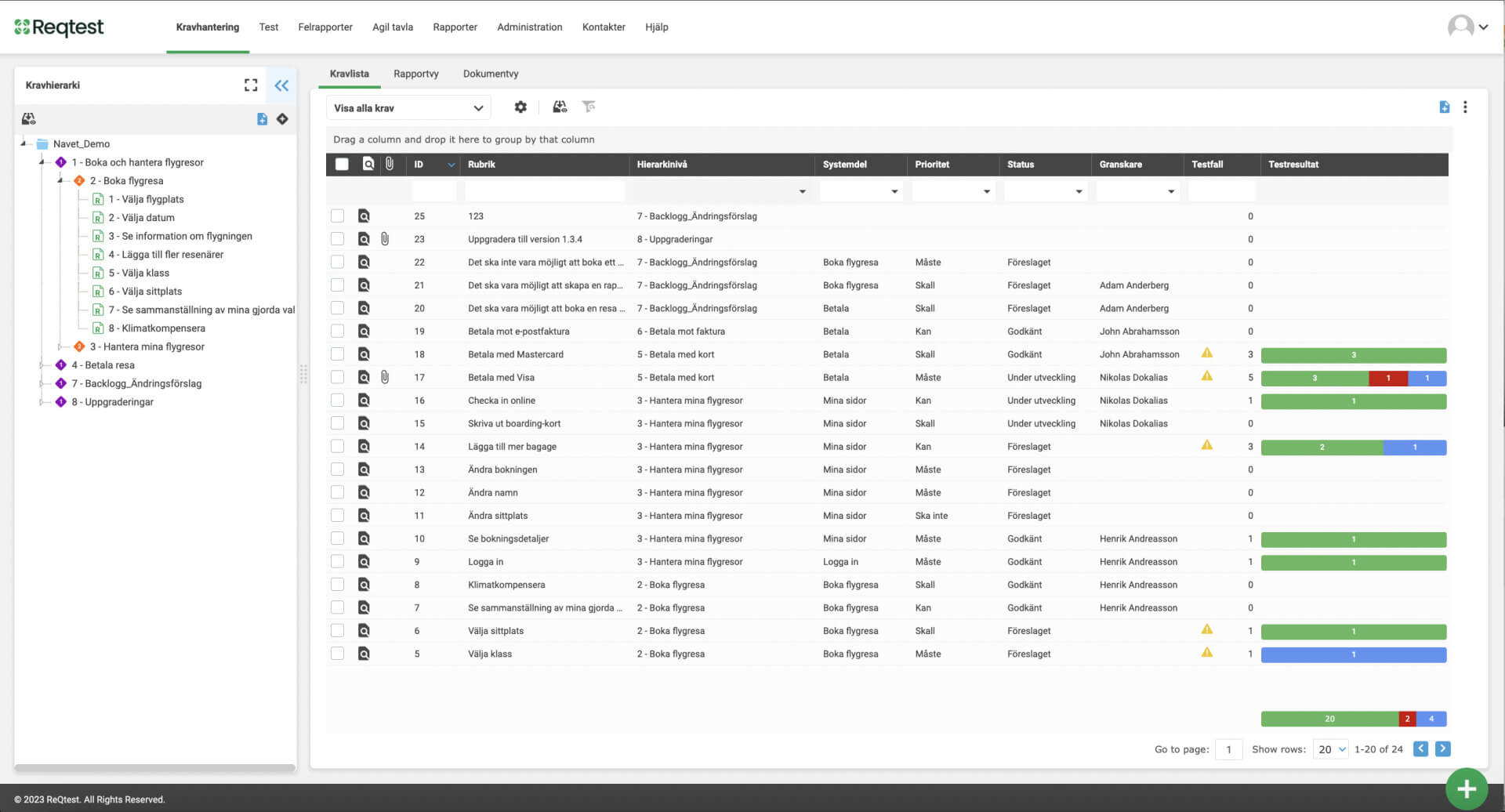This screenshot has height=812, width=1505.
Task: Click the red failed segment in row 17 test results
Action: click(x=1387, y=378)
